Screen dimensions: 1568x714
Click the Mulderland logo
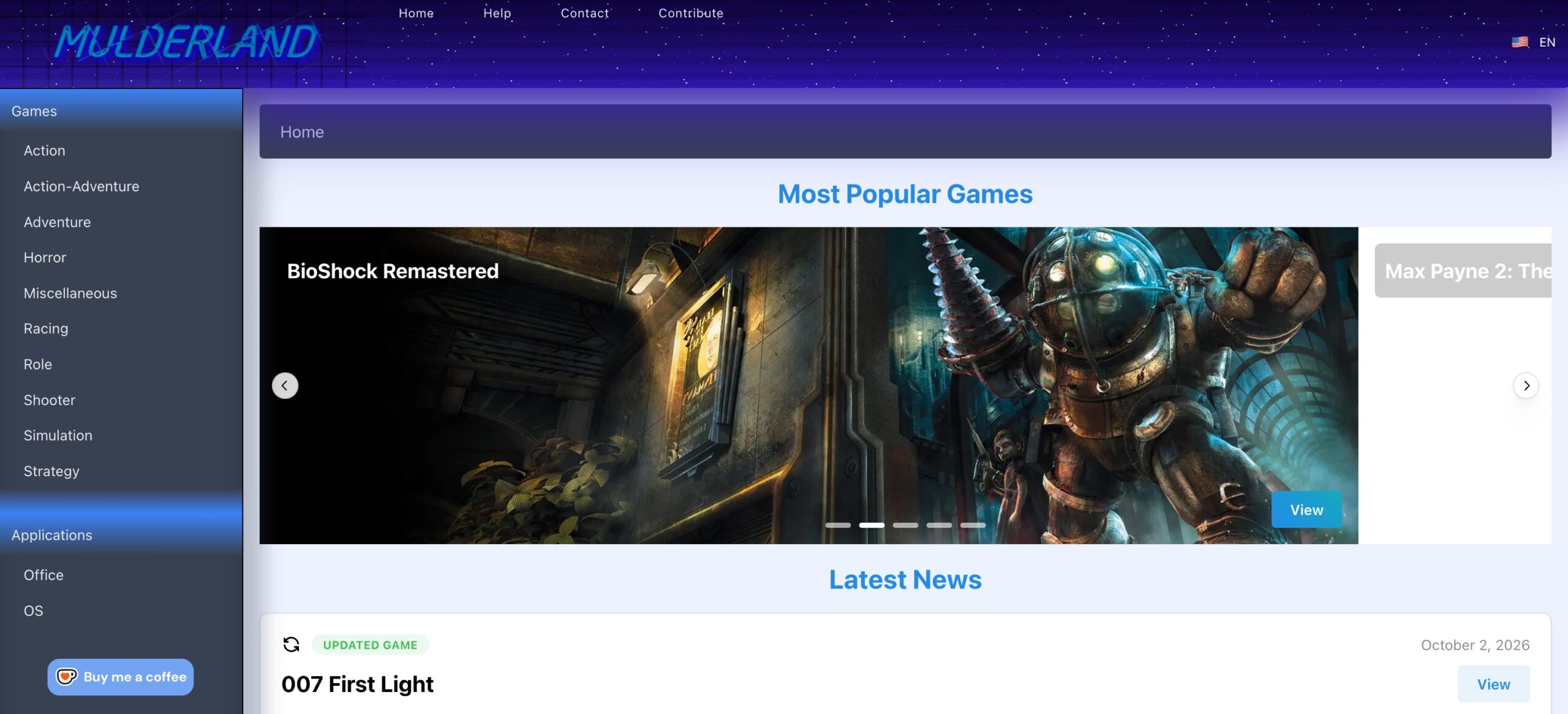pyautogui.click(x=186, y=42)
